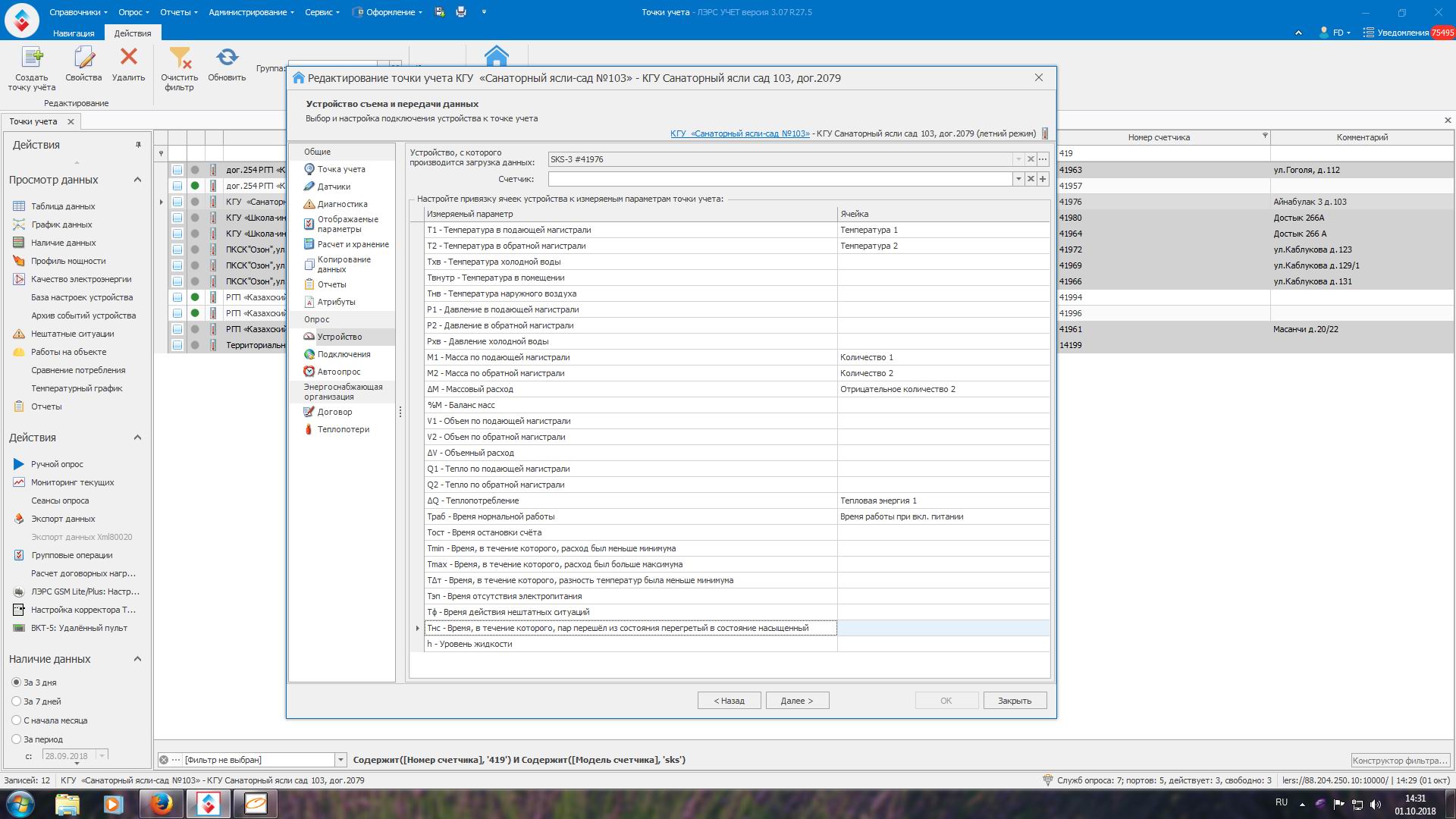Open КГУ Санаторный ясли-сад №103 link
This screenshot has height=819, width=1456.
pos(739,133)
